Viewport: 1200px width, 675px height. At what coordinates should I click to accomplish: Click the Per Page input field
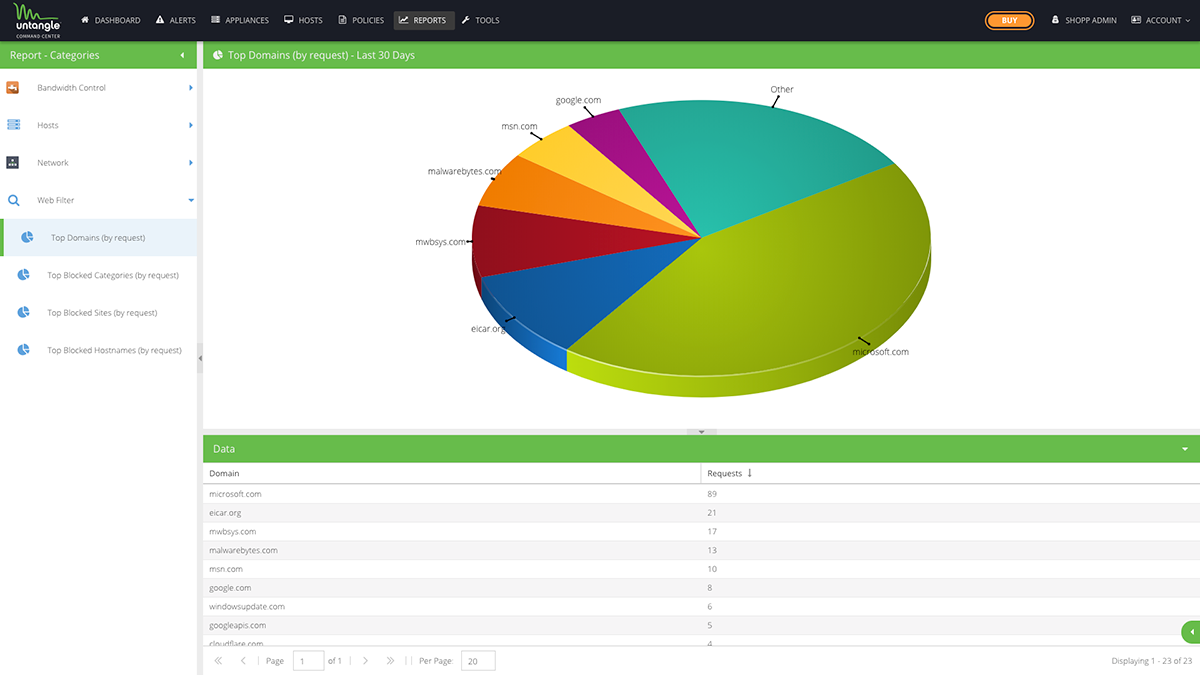click(478, 661)
